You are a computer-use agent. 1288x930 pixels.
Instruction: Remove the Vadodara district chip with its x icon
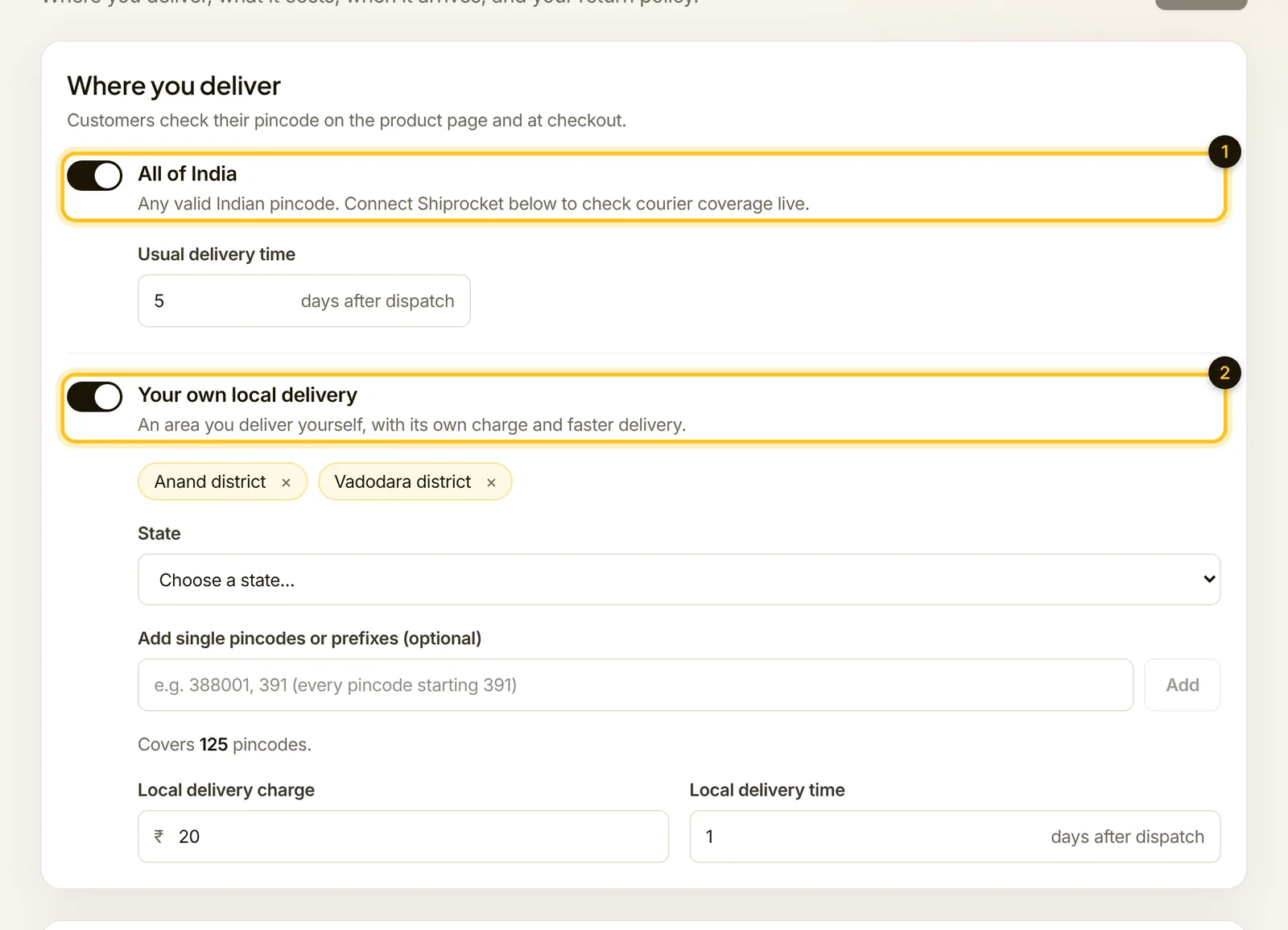[491, 482]
